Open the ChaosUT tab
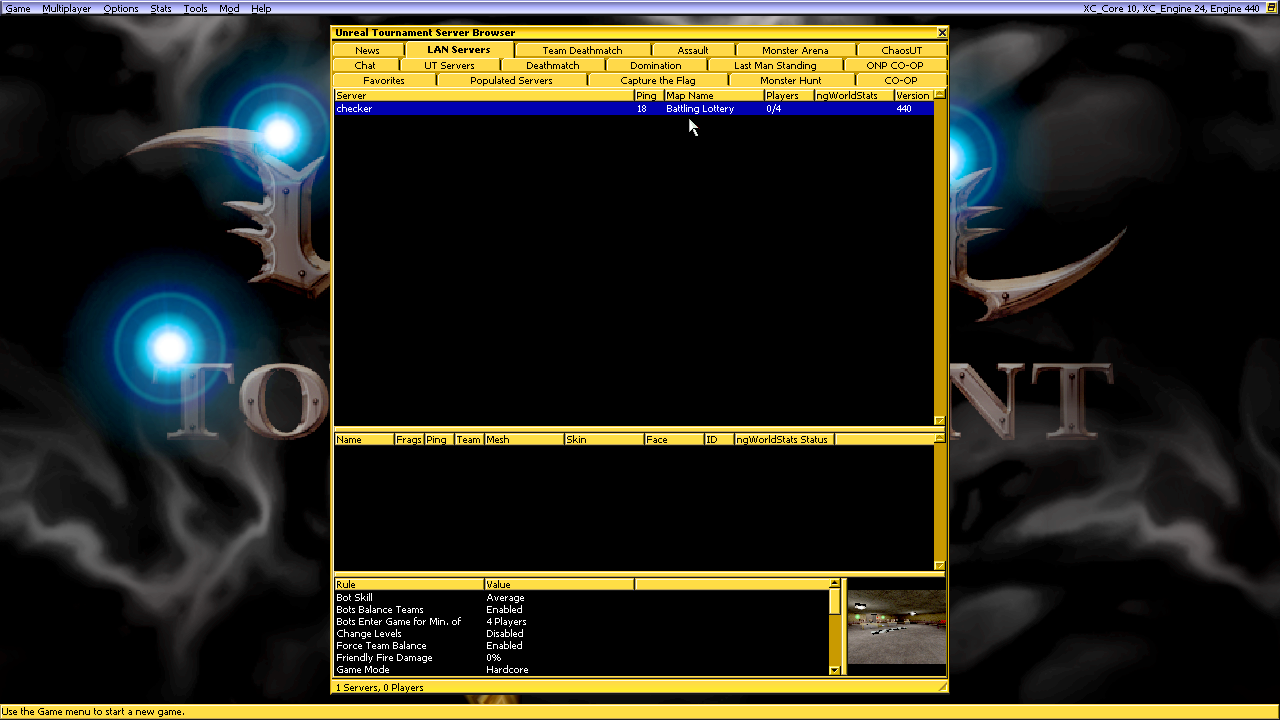The height and width of the screenshot is (720, 1280). 902,50
